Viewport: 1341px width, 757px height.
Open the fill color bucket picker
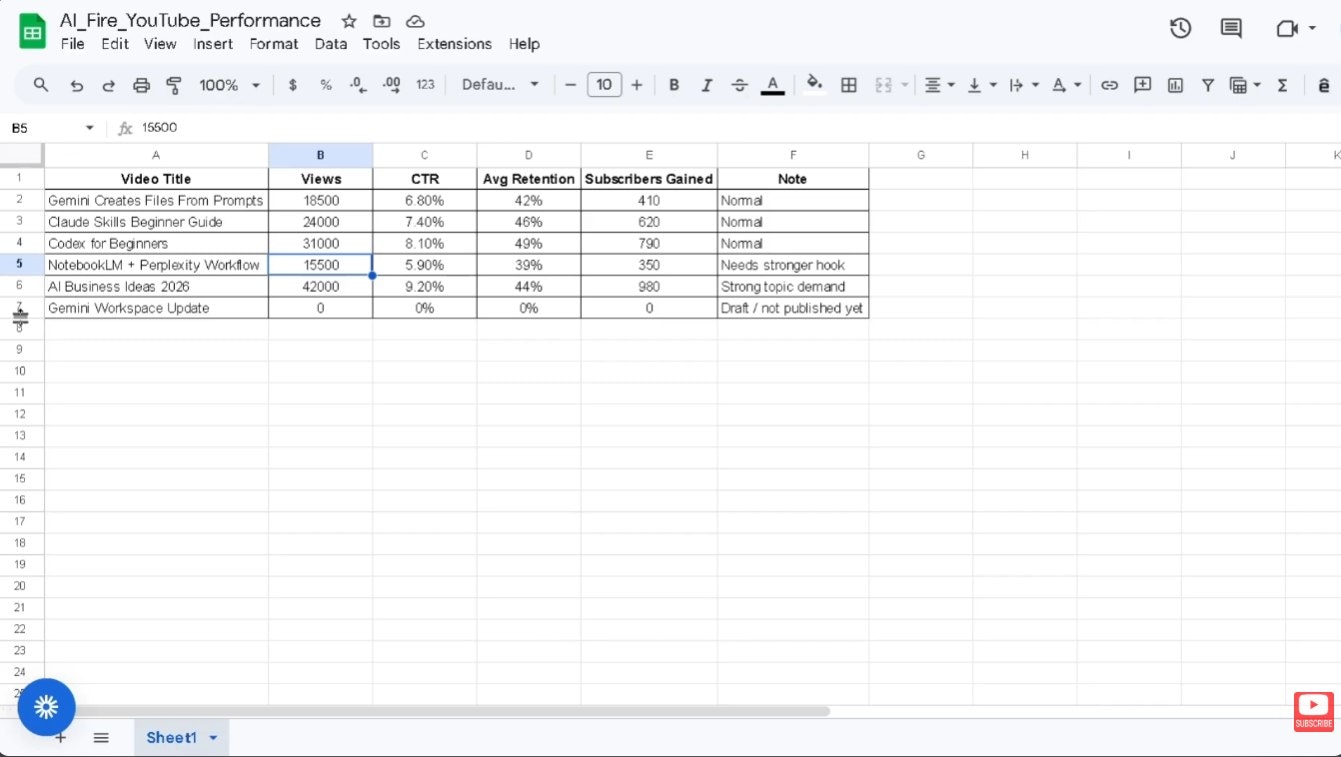point(815,85)
